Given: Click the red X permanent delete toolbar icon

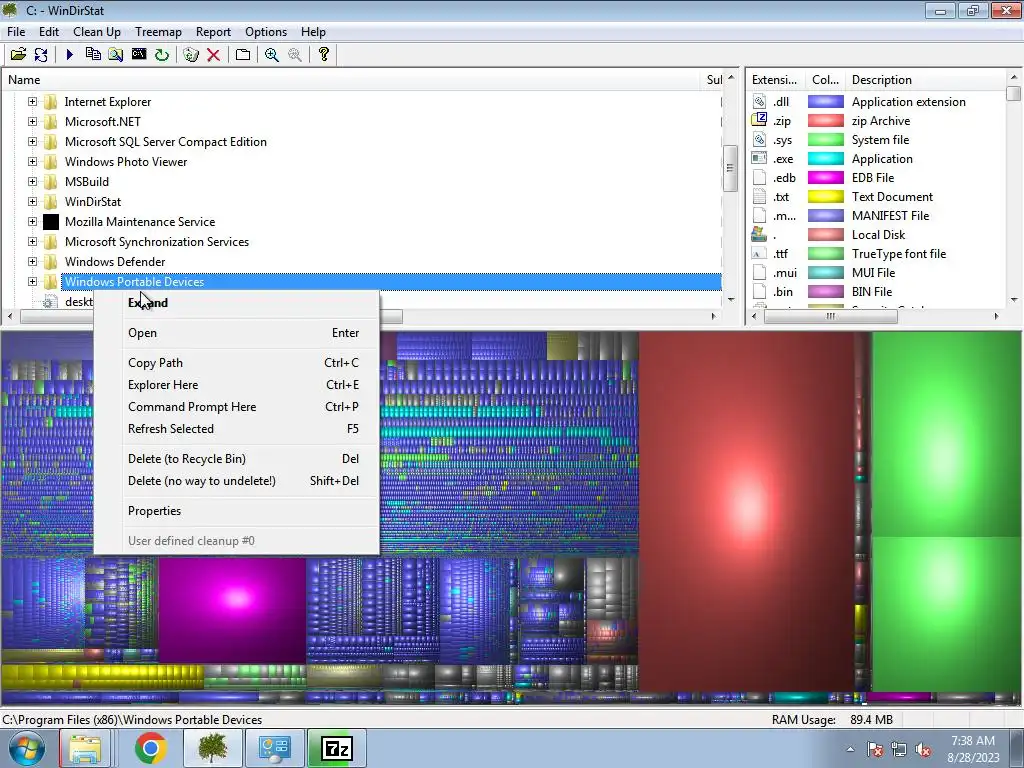Looking at the screenshot, I should point(213,55).
